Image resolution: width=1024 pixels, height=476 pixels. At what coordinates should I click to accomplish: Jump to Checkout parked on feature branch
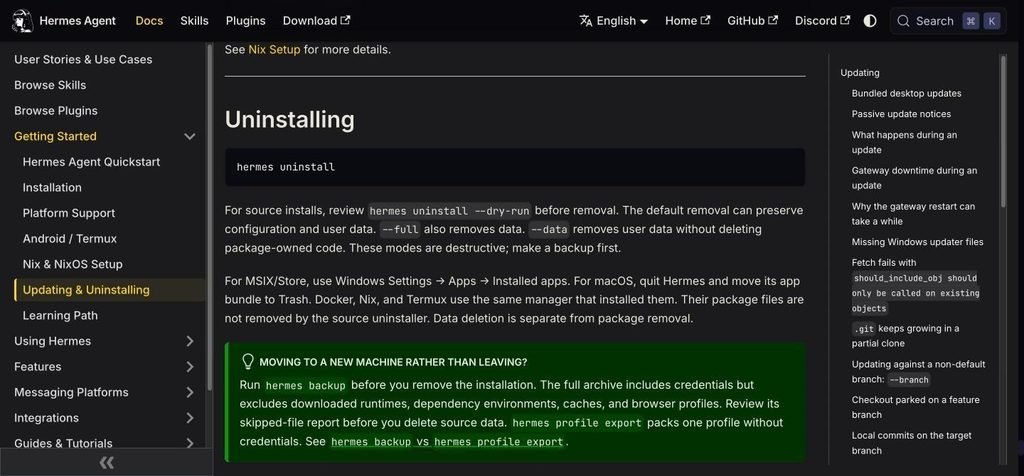916,407
